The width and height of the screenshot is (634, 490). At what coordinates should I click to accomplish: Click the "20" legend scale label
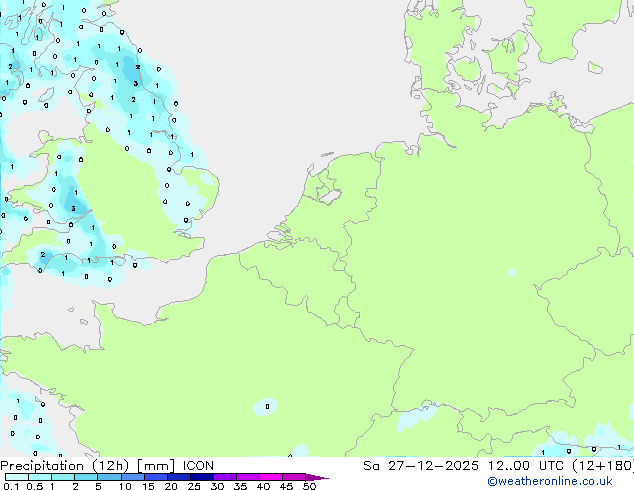pyautogui.click(x=171, y=486)
